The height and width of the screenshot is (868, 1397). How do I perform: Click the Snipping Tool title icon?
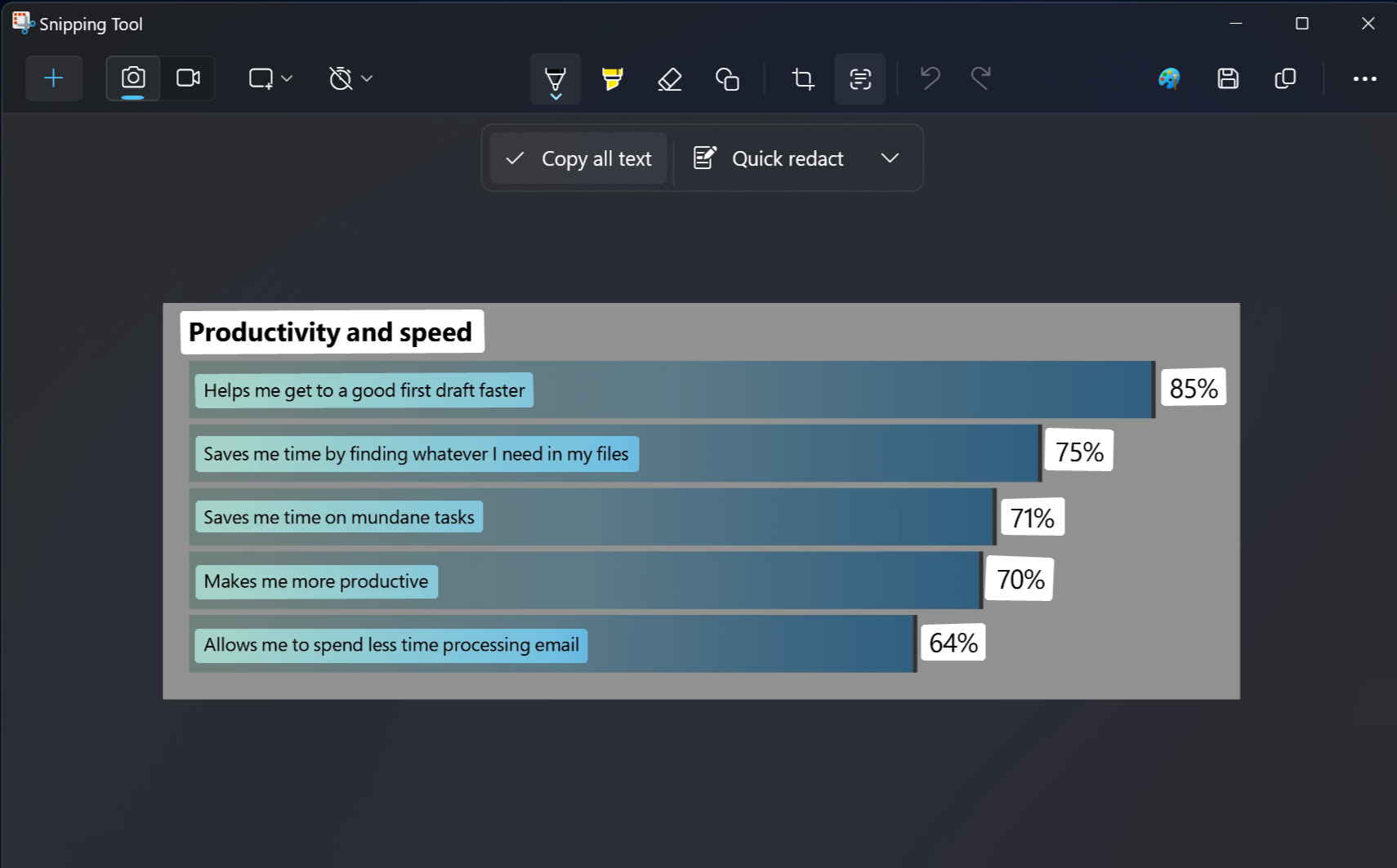pos(22,23)
